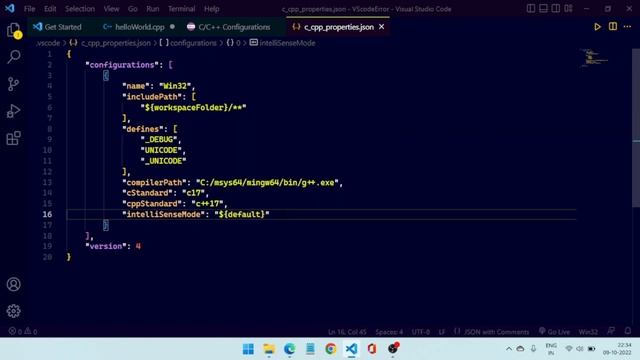Screen dimensions: 640x360
Task: Click the 0 item in the breadcrumb
Action: pyautogui.click(x=233, y=43)
